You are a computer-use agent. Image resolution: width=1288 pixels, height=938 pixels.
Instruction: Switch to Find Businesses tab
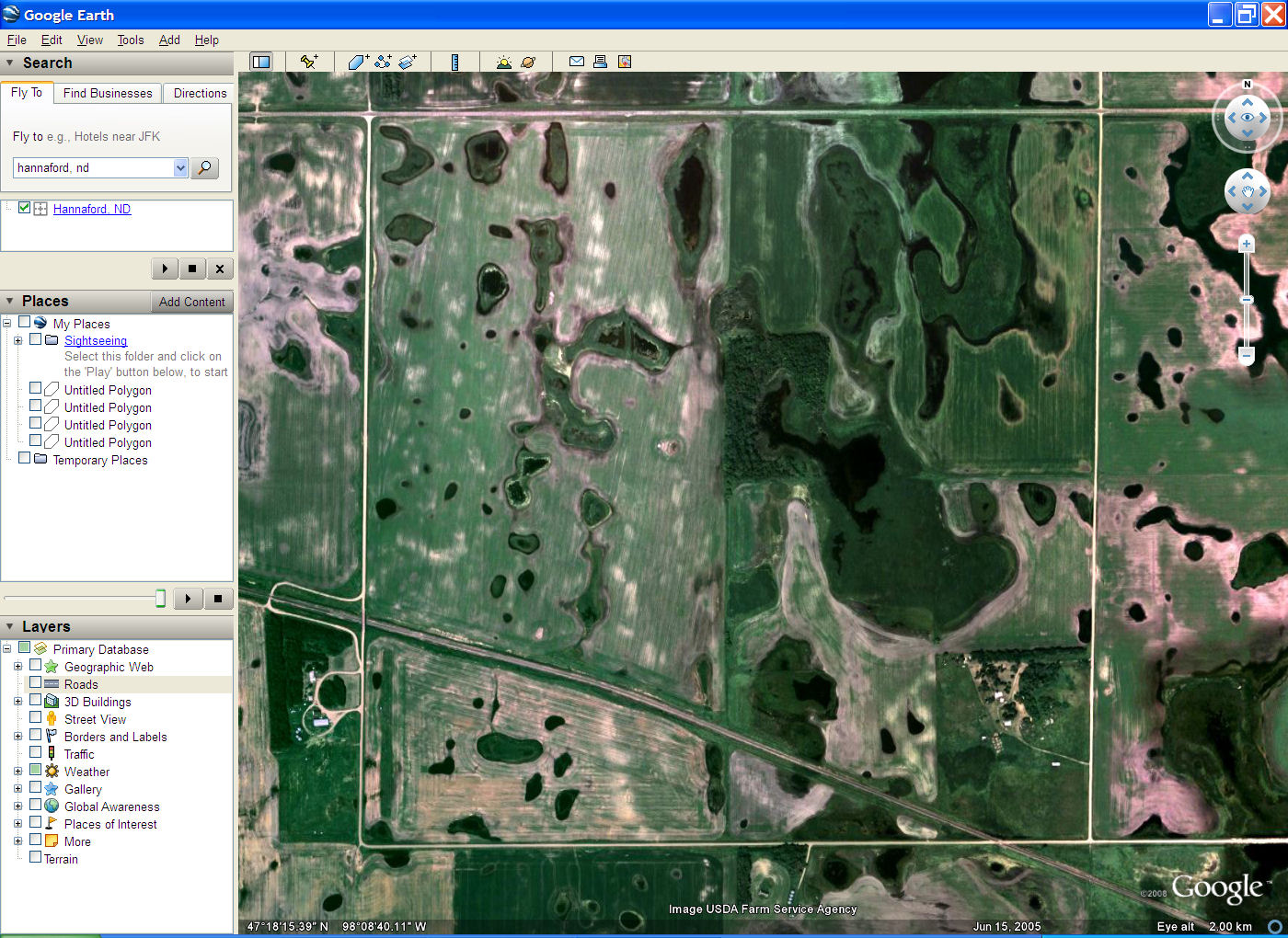coord(108,93)
